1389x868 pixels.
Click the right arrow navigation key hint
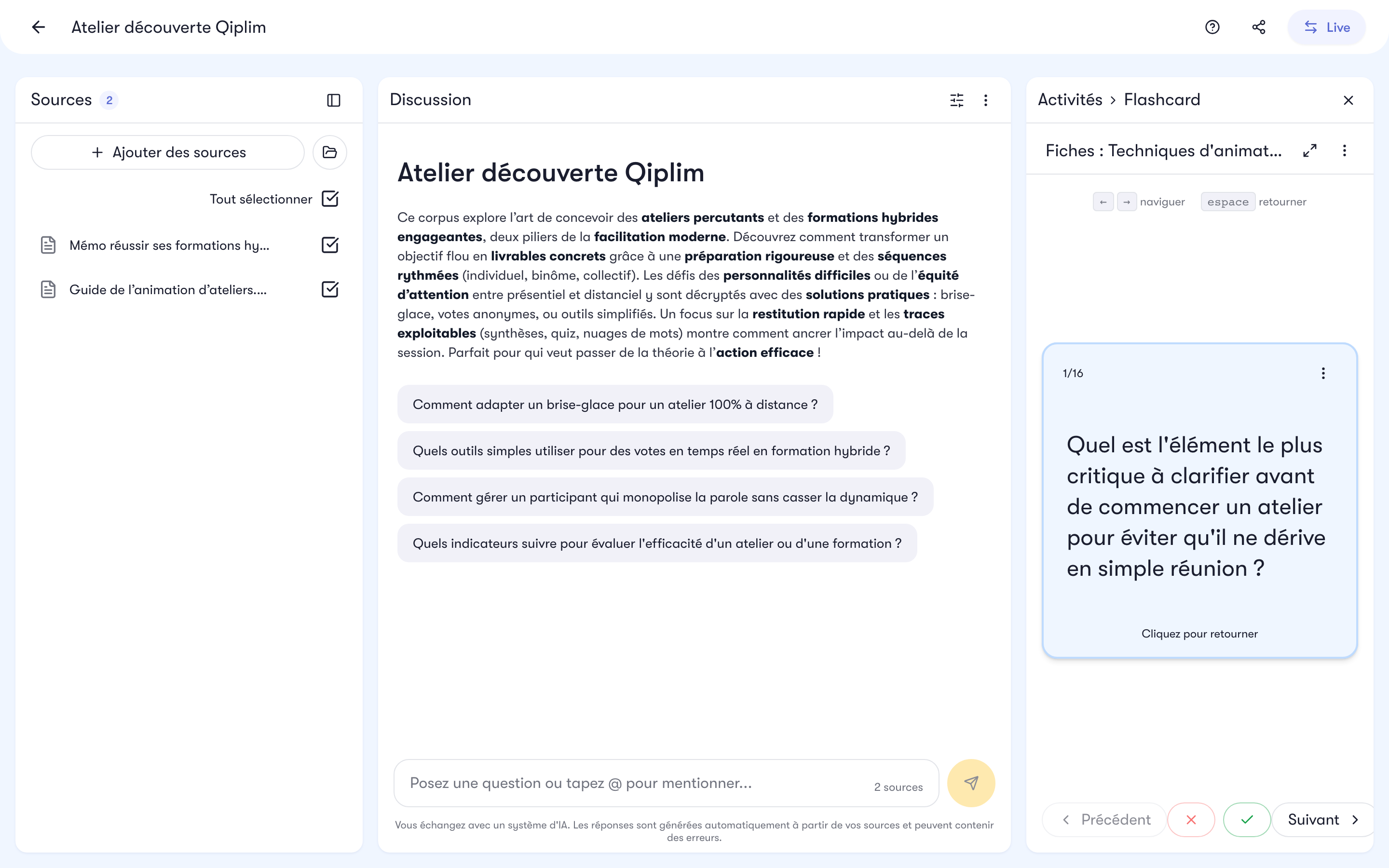coord(1126,202)
